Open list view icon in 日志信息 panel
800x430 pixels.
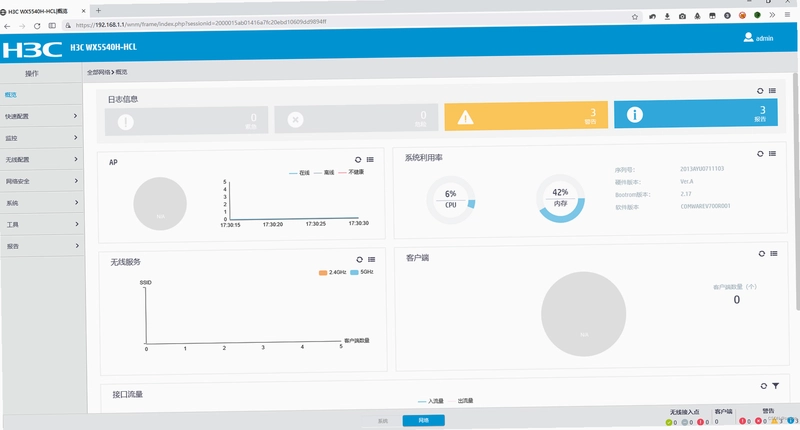click(772, 91)
